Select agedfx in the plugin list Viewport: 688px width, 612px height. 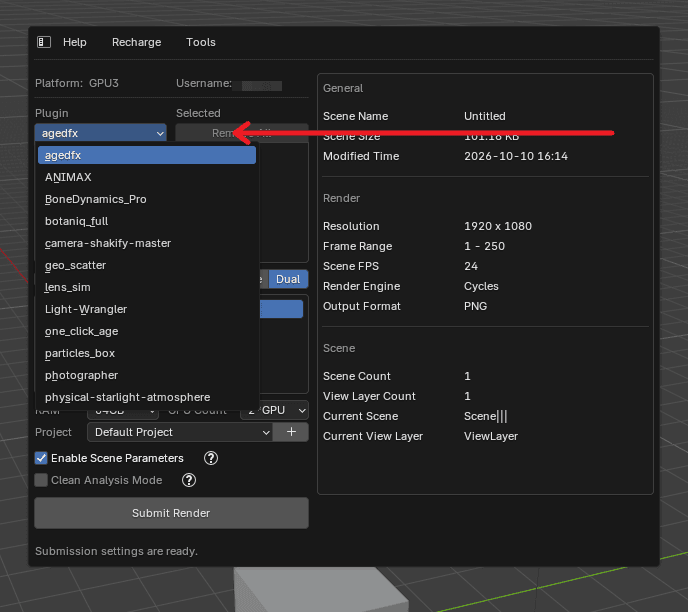coord(147,155)
